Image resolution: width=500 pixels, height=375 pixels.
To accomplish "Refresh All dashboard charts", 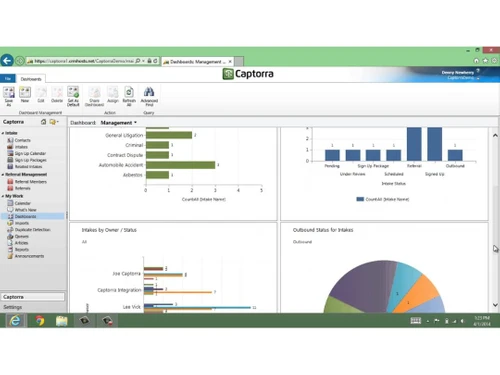I will click(x=129, y=96).
